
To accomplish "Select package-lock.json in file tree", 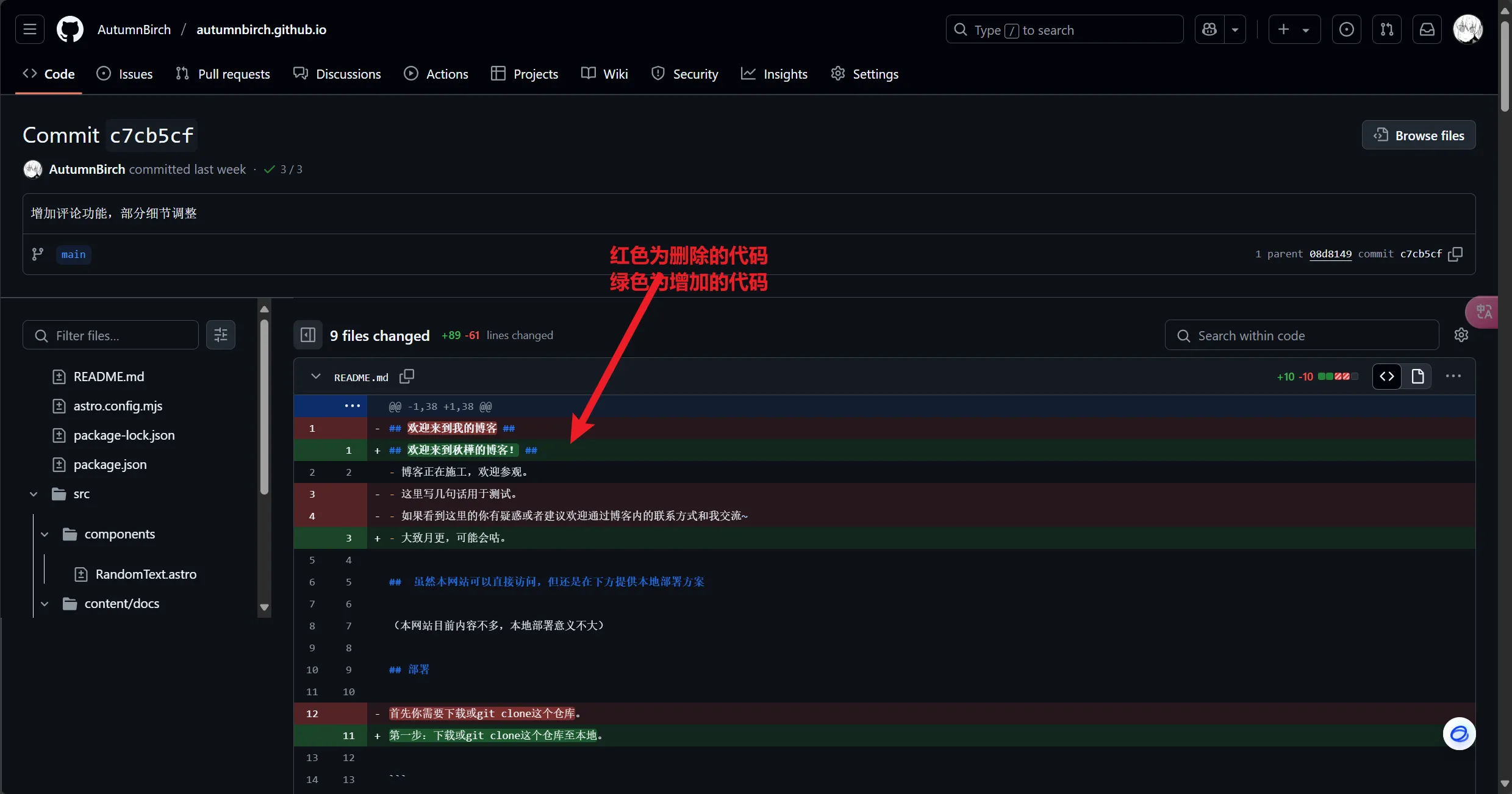I will [124, 435].
